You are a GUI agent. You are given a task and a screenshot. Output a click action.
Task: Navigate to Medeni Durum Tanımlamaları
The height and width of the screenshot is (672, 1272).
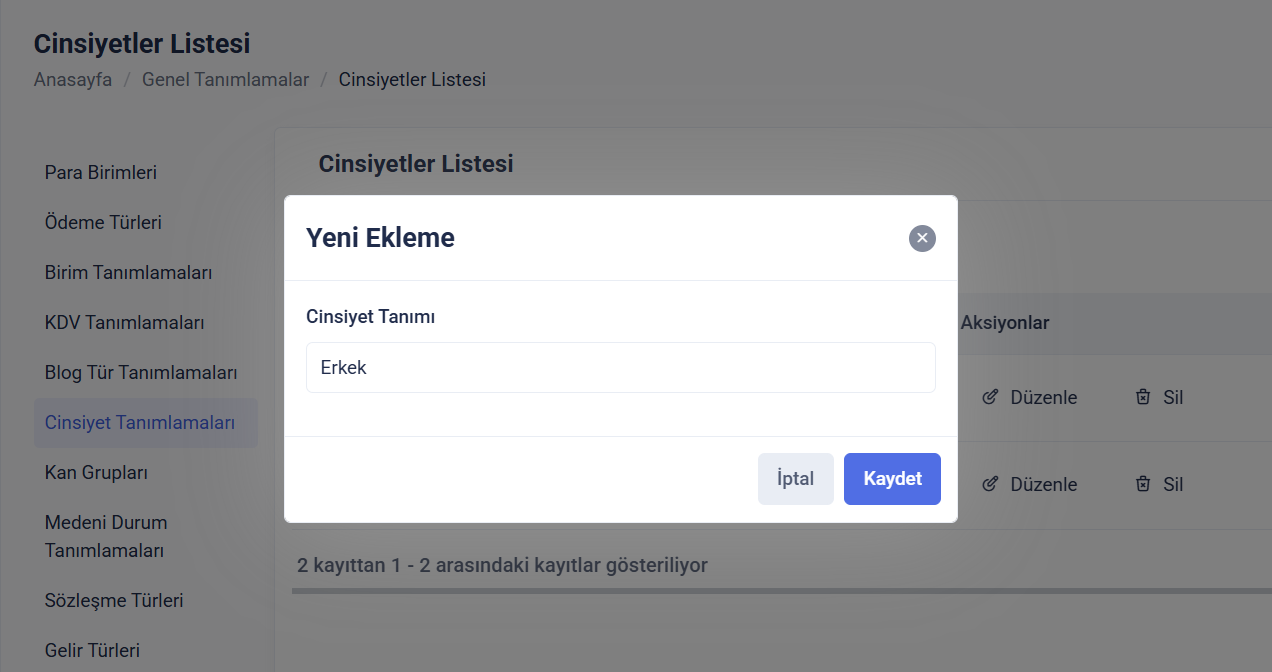pos(106,536)
